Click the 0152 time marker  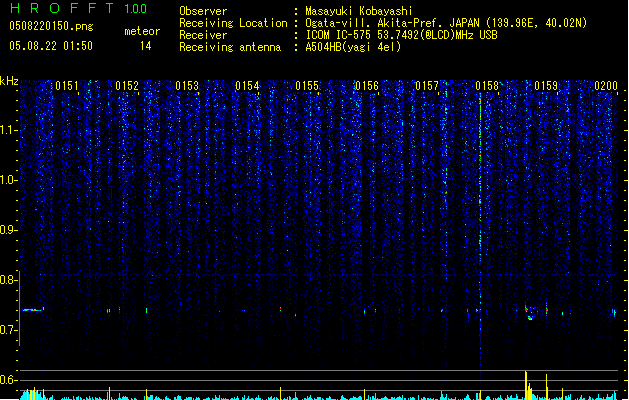[x=127, y=86]
